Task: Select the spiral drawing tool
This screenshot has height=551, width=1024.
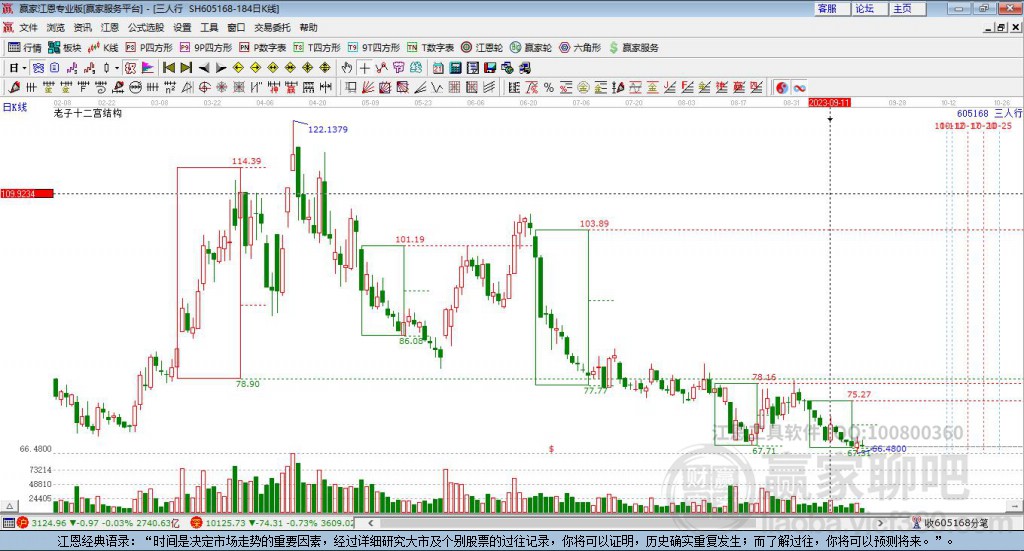Action: pyautogui.click(x=101, y=87)
